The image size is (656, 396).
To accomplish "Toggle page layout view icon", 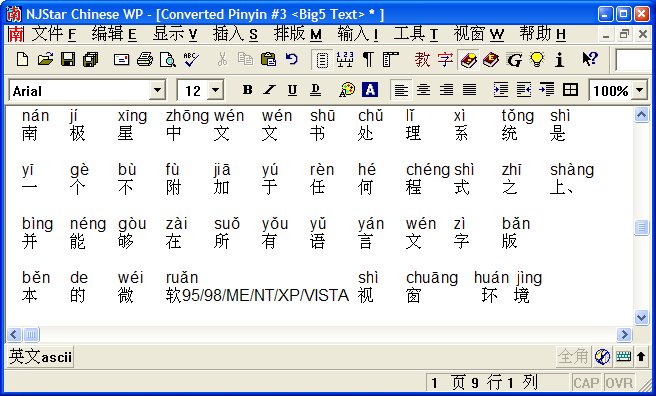I will [322, 60].
